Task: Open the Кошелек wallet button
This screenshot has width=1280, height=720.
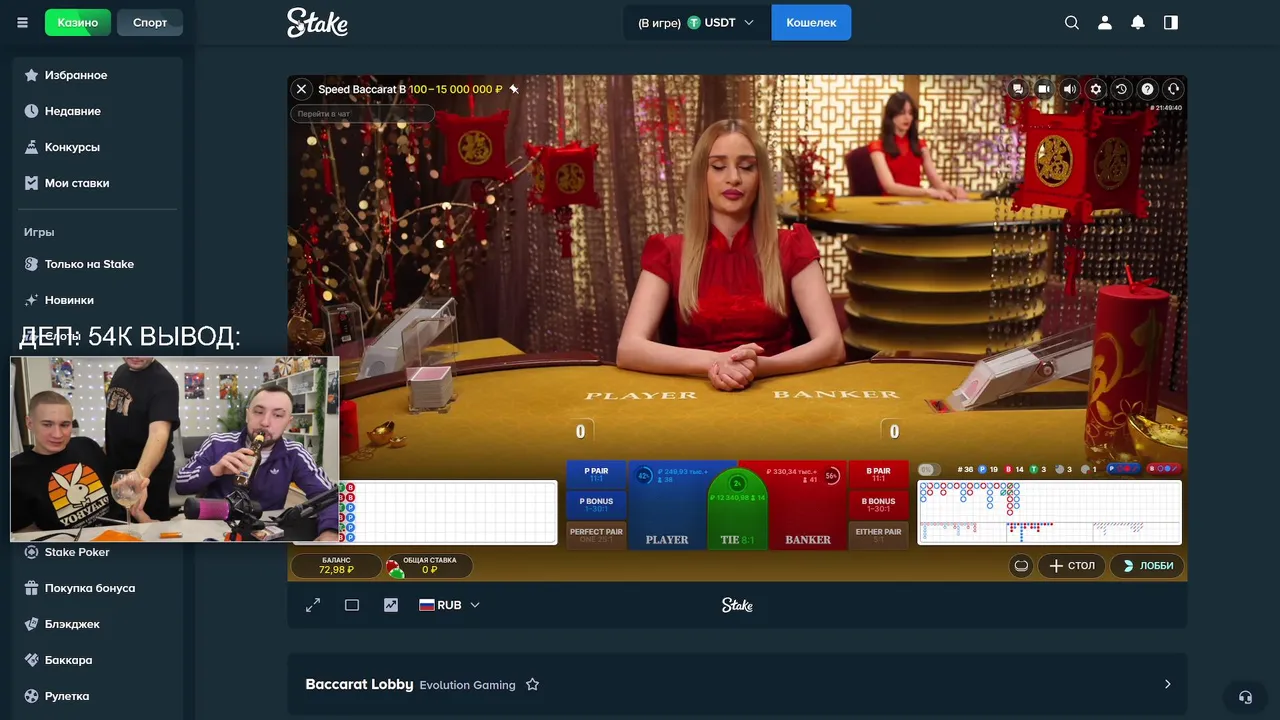Action: 811,22
